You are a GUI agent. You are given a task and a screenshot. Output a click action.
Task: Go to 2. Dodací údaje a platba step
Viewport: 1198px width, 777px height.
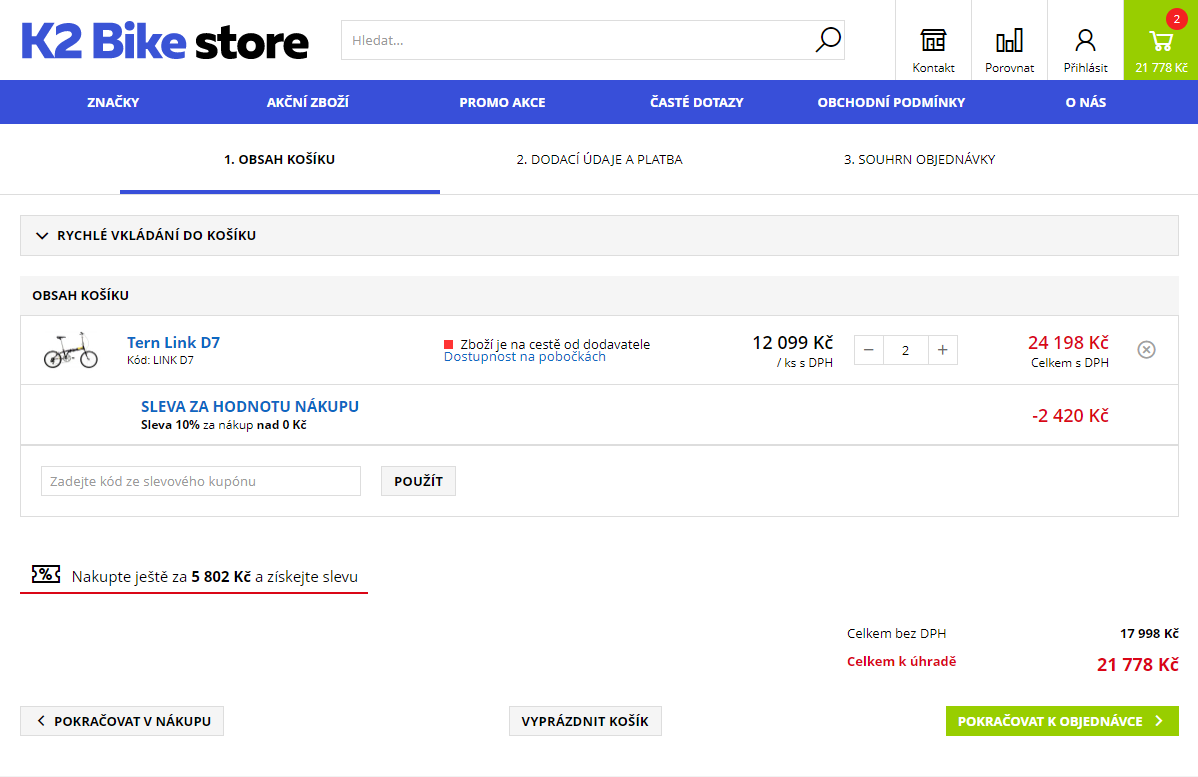(600, 160)
